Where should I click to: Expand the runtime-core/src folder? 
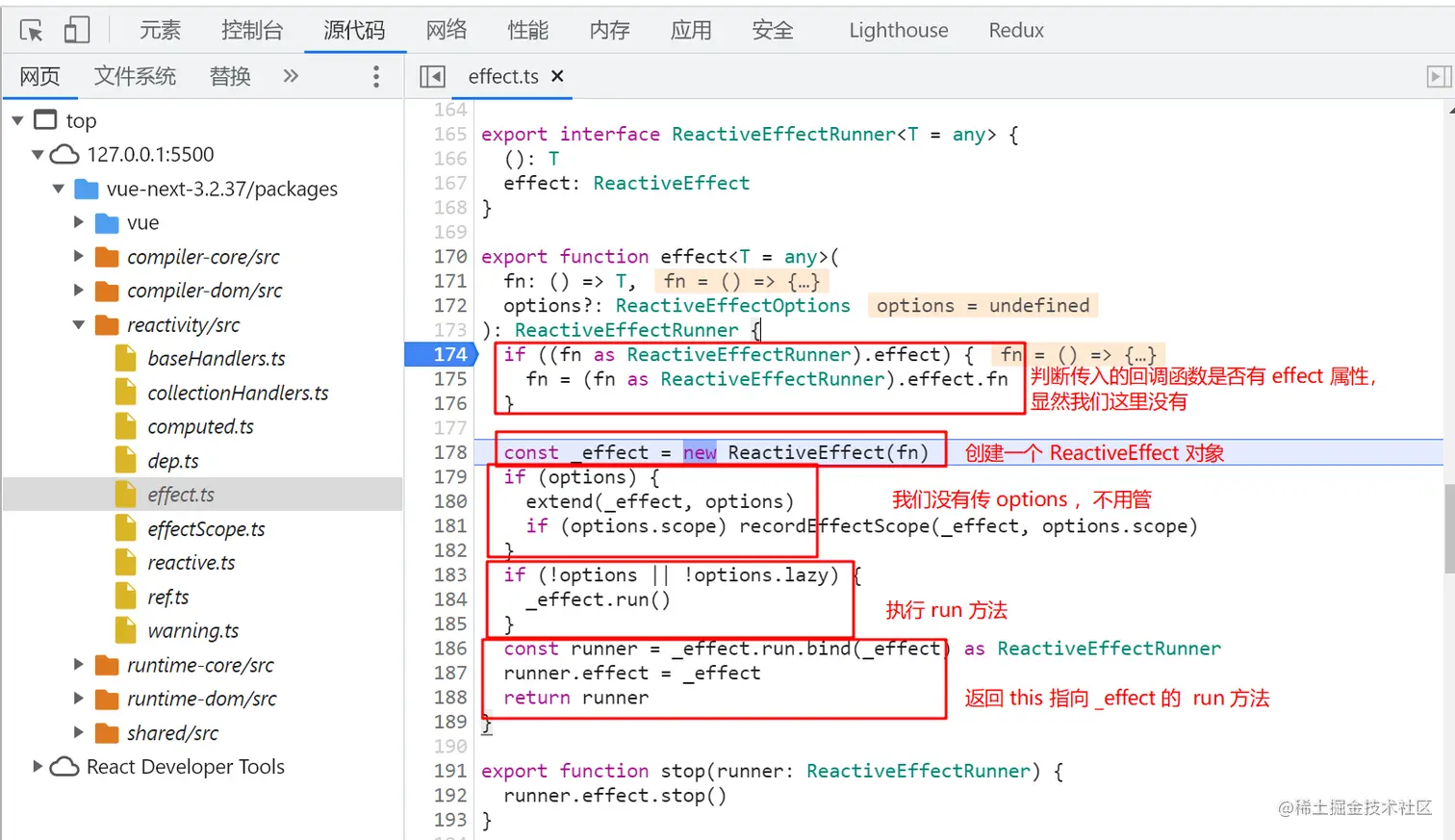(79, 665)
